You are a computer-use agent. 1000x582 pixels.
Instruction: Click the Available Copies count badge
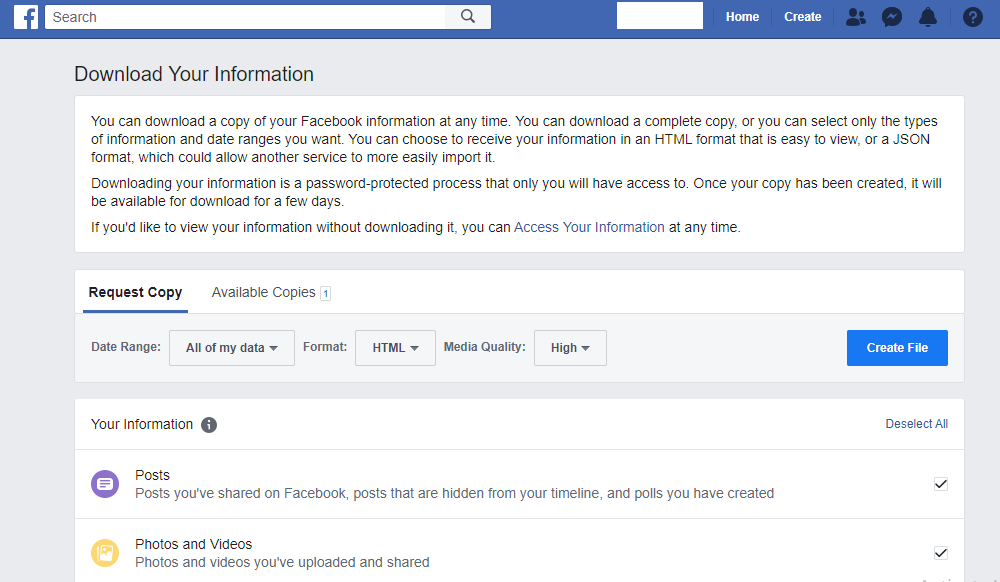point(325,293)
